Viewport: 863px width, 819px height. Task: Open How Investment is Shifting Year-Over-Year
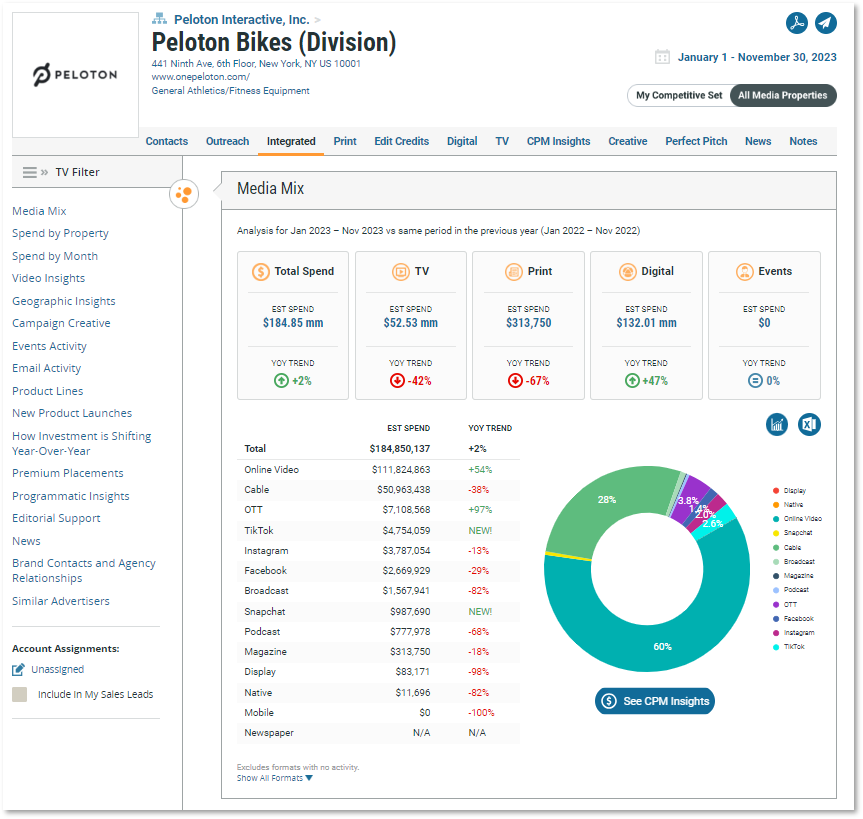[x=81, y=443]
